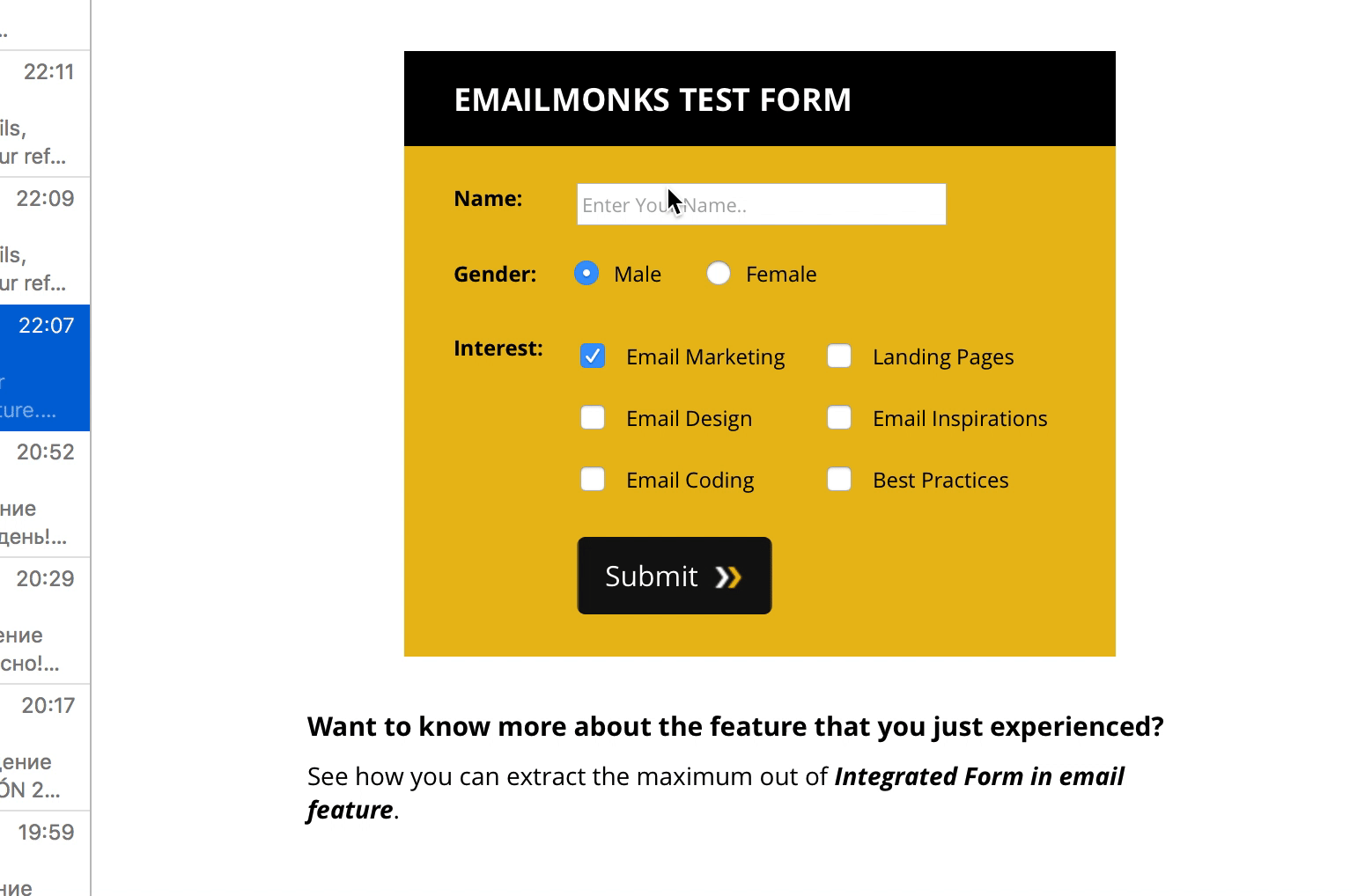The image size is (1372, 896).
Task: Select the message timestamped 20:29
Action: 44,621
